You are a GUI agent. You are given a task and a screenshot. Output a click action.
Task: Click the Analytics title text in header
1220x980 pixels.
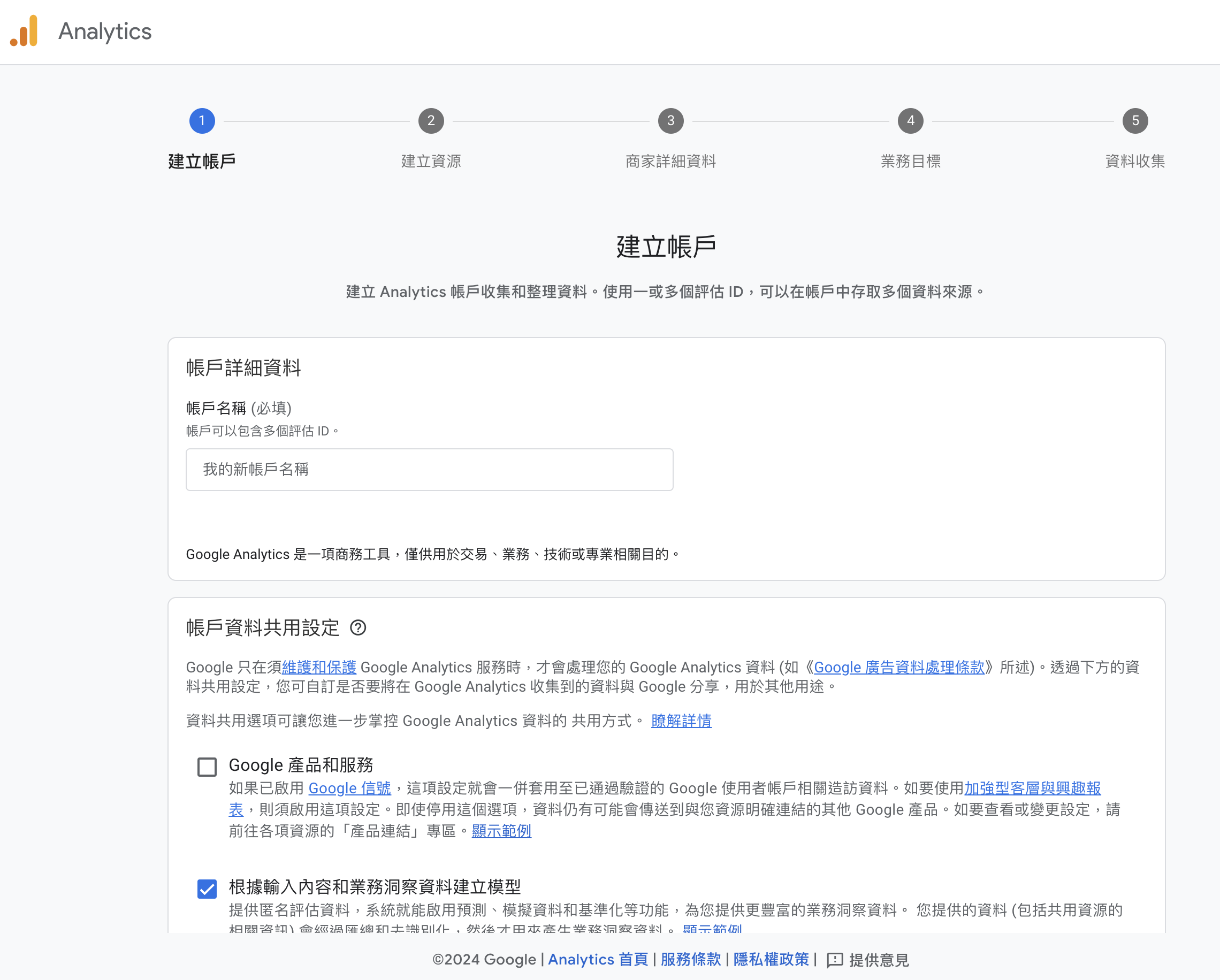105,32
